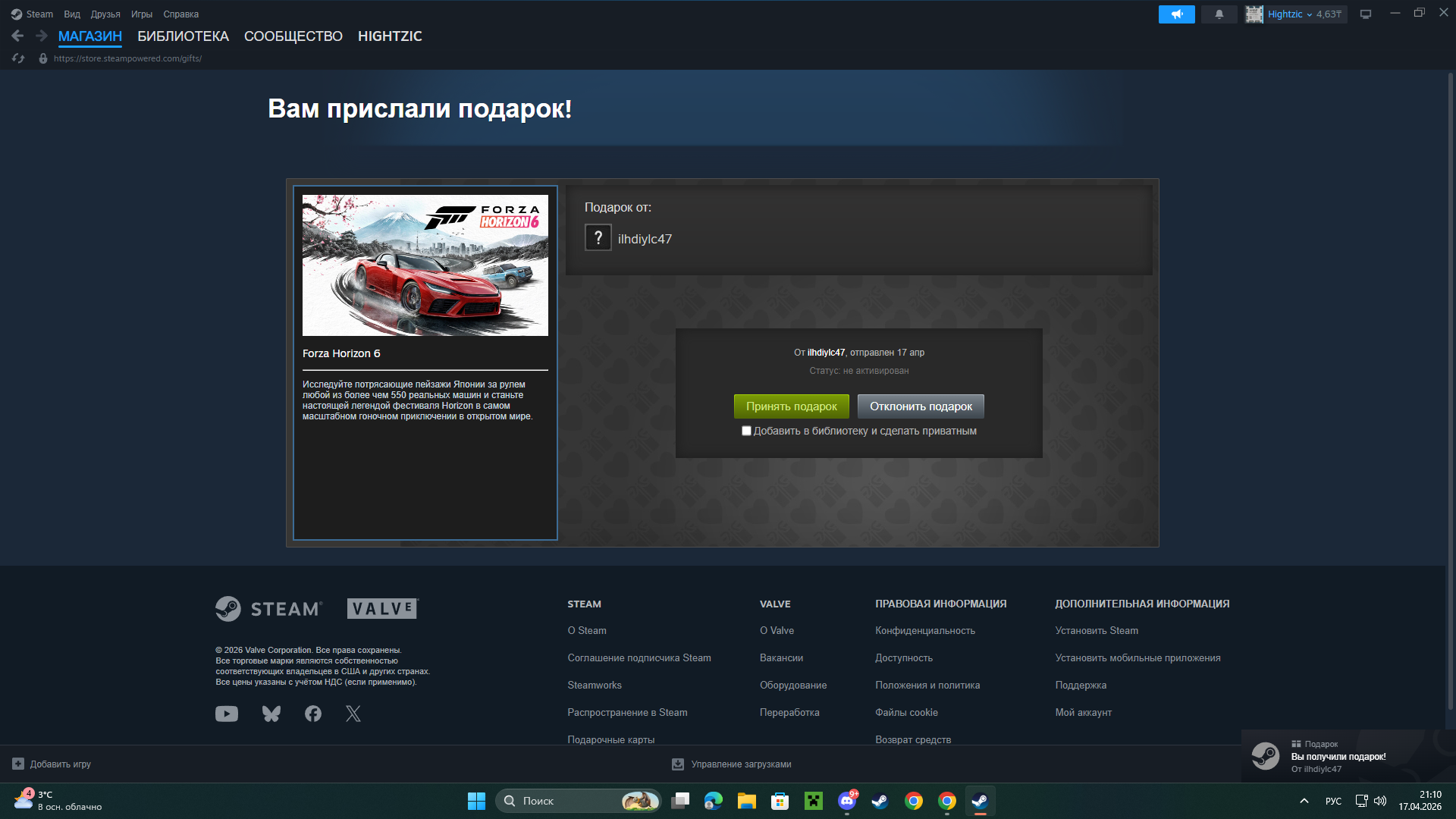Click the Forza Horizon 6 cover image
Screen dimensions: 1456x819
pyautogui.click(x=425, y=265)
